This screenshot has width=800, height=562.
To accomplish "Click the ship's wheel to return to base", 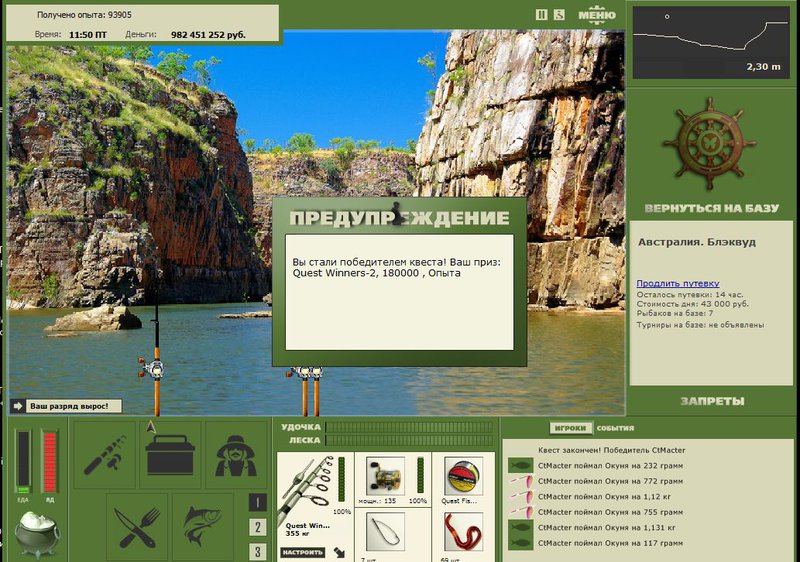I will click(709, 144).
